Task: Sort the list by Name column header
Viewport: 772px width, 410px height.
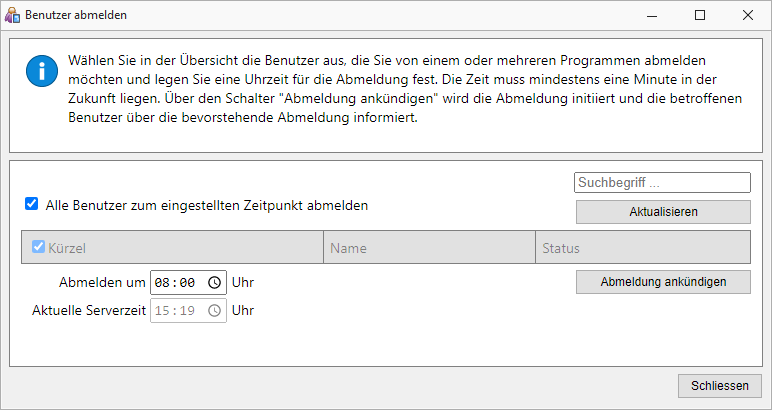Action: [x=429, y=247]
